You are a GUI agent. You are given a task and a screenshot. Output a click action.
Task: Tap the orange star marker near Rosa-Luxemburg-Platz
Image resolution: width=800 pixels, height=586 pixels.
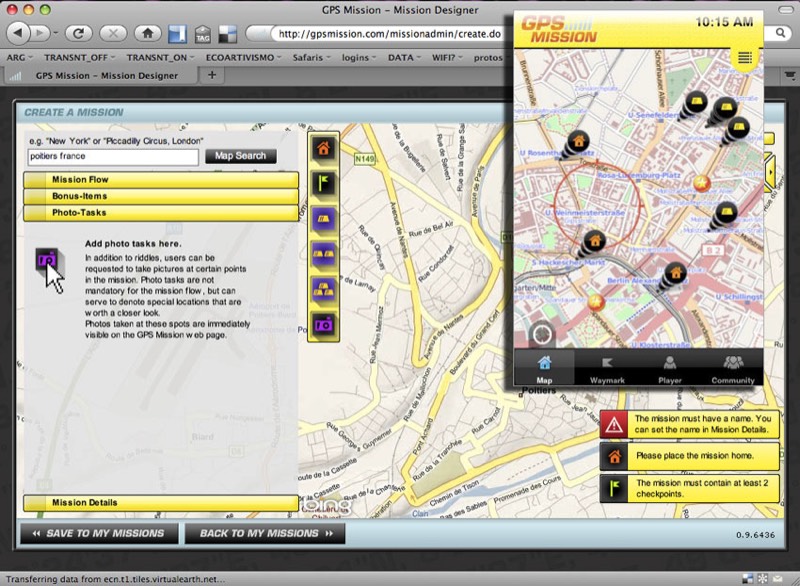coord(702,182)
